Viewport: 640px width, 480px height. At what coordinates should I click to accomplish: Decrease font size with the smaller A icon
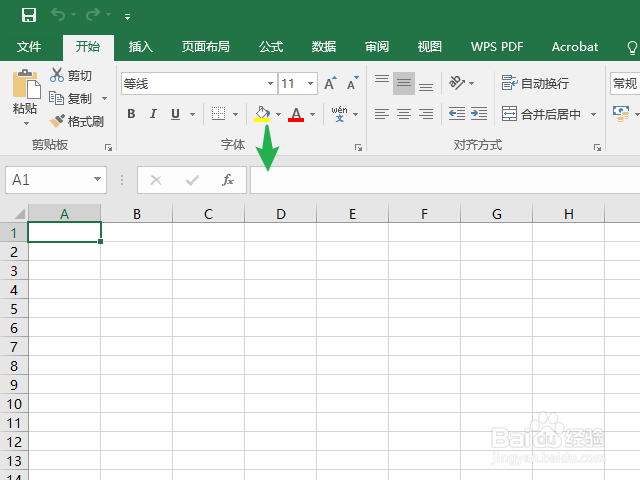coord(353,83)
